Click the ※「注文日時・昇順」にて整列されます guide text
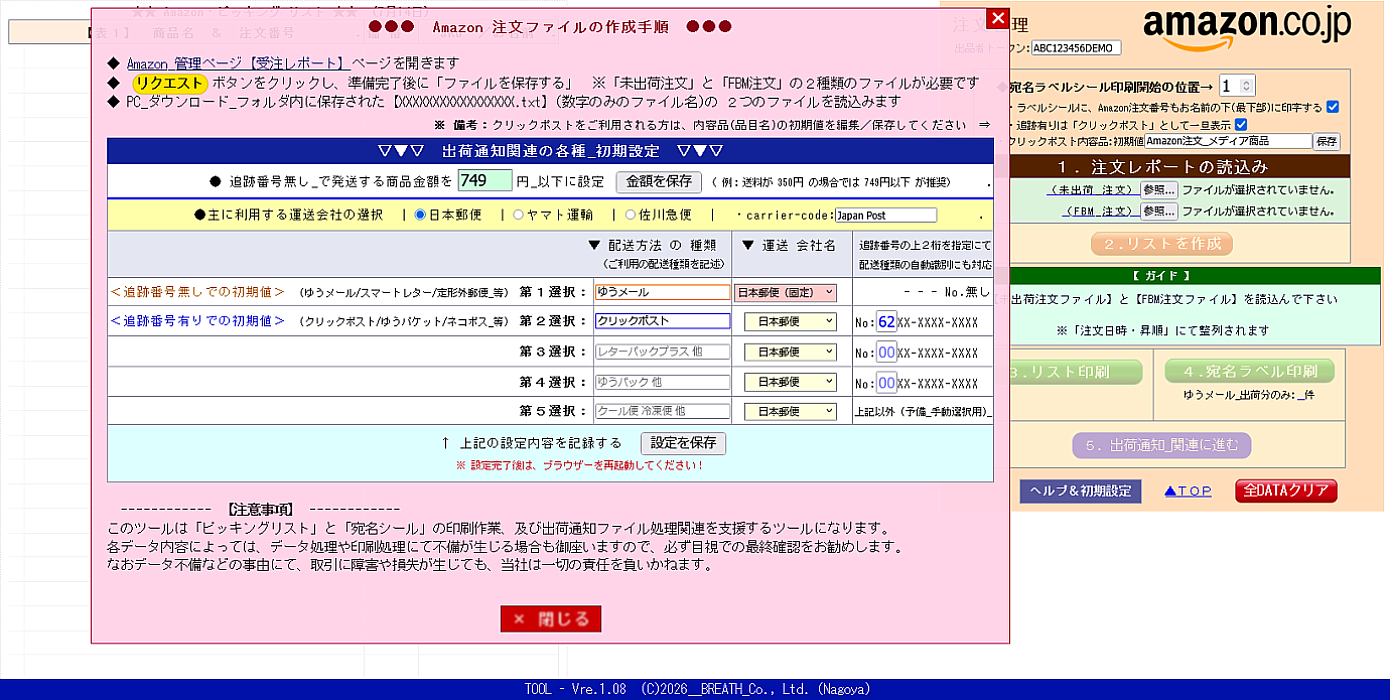The image size is (1390, 700). pyautogui.click(x=1162, y=330)
